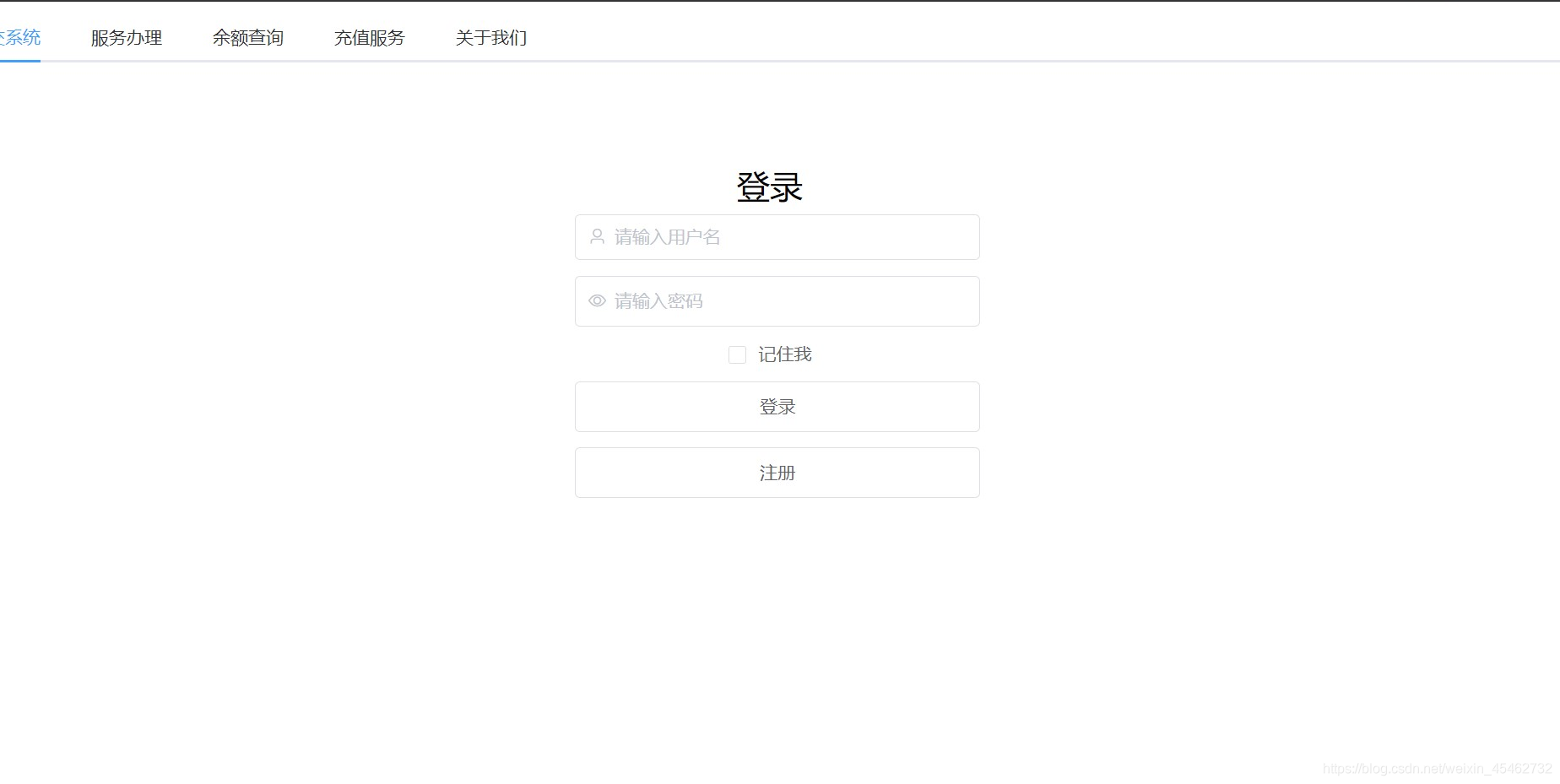The height and width of the screenshot is (784, 1560).
Task: Toggle the eye icon to show the password
Action: coord(596,301)
